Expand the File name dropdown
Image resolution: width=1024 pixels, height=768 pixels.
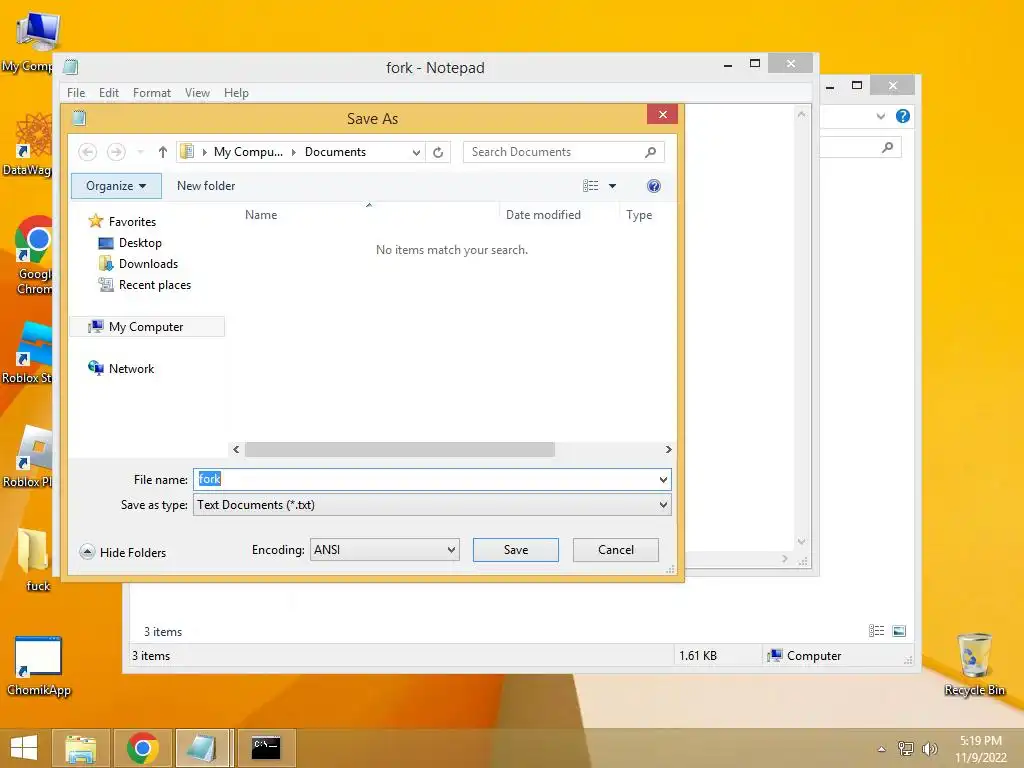(663, 479)
